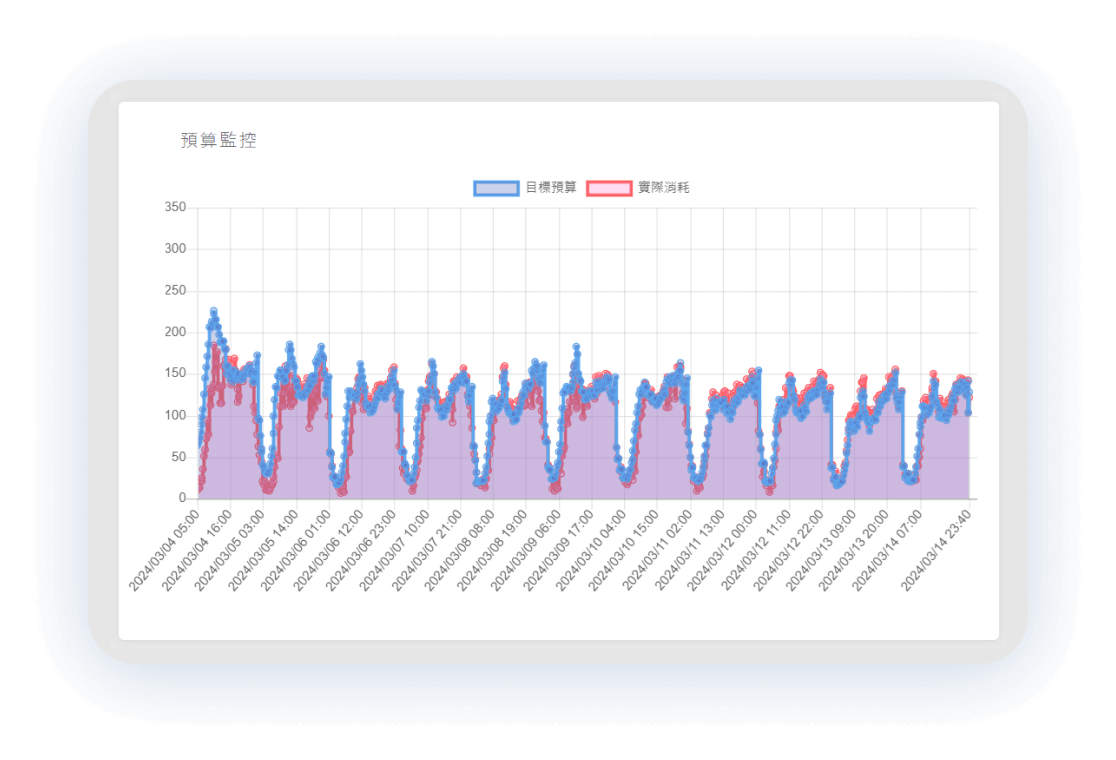Screen dimensions: 1116x760
Task: Click the x-axis label 2024/03/05 03:00
Action: 229,550
